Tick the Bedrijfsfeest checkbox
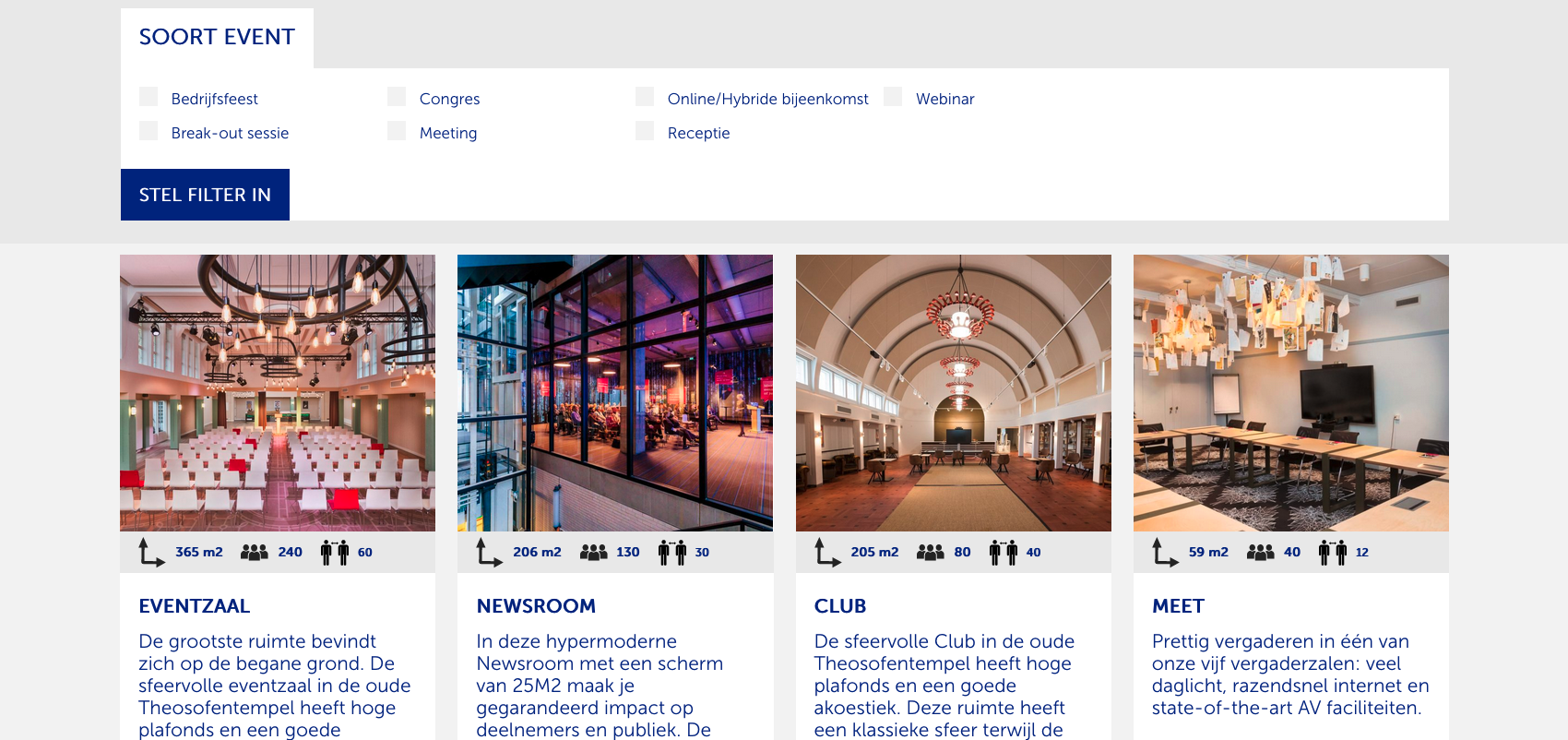Viewport: 1568px width, 740px height. (148, 97)
